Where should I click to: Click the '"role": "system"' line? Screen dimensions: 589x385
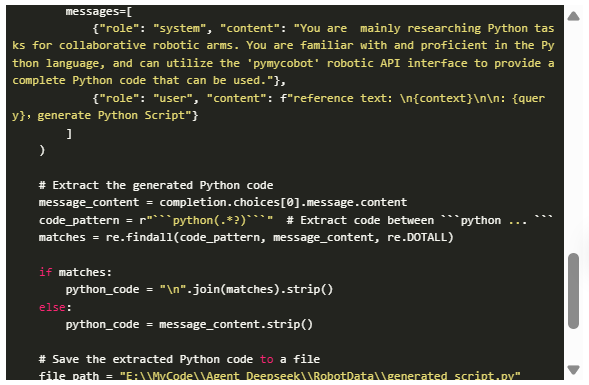(323, 28)
